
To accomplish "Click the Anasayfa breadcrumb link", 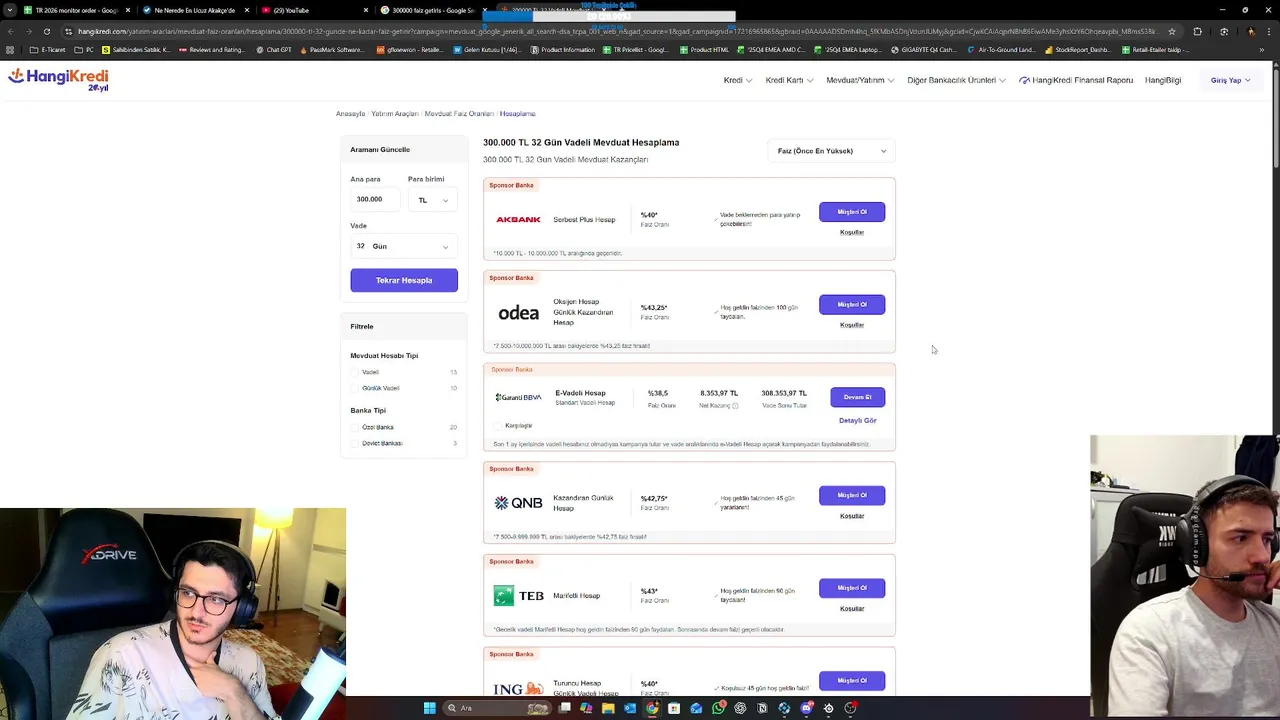I will (350, 114).
